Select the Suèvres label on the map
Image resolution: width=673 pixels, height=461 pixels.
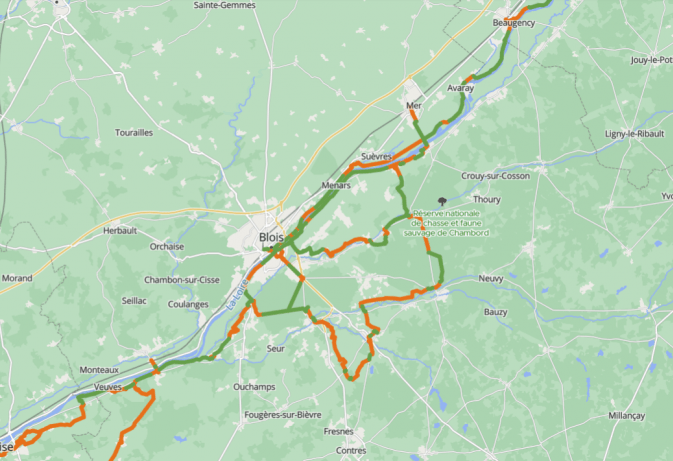click(x=376, y=157)
